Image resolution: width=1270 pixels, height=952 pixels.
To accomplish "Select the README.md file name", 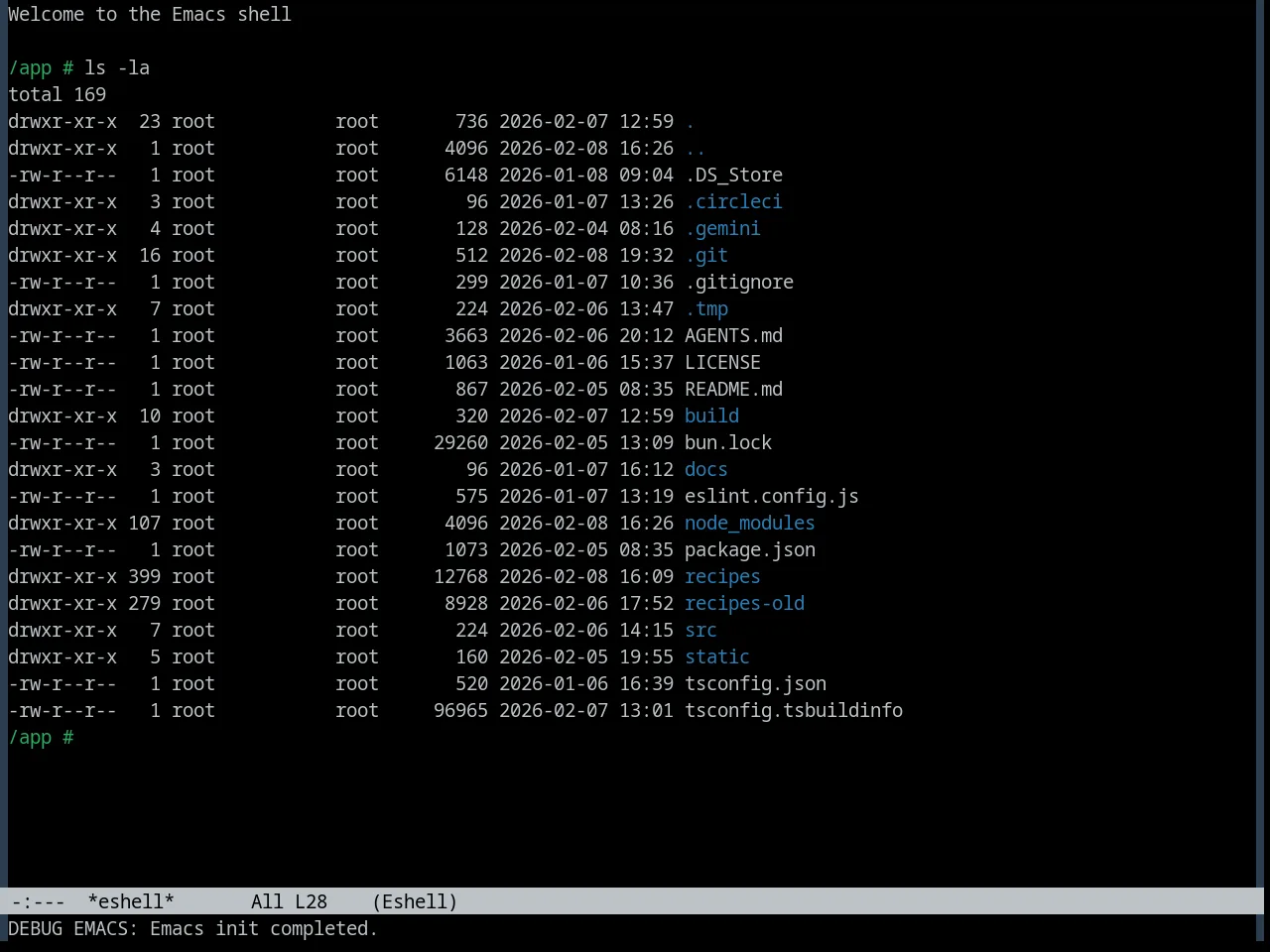I will tap(733, 389).
